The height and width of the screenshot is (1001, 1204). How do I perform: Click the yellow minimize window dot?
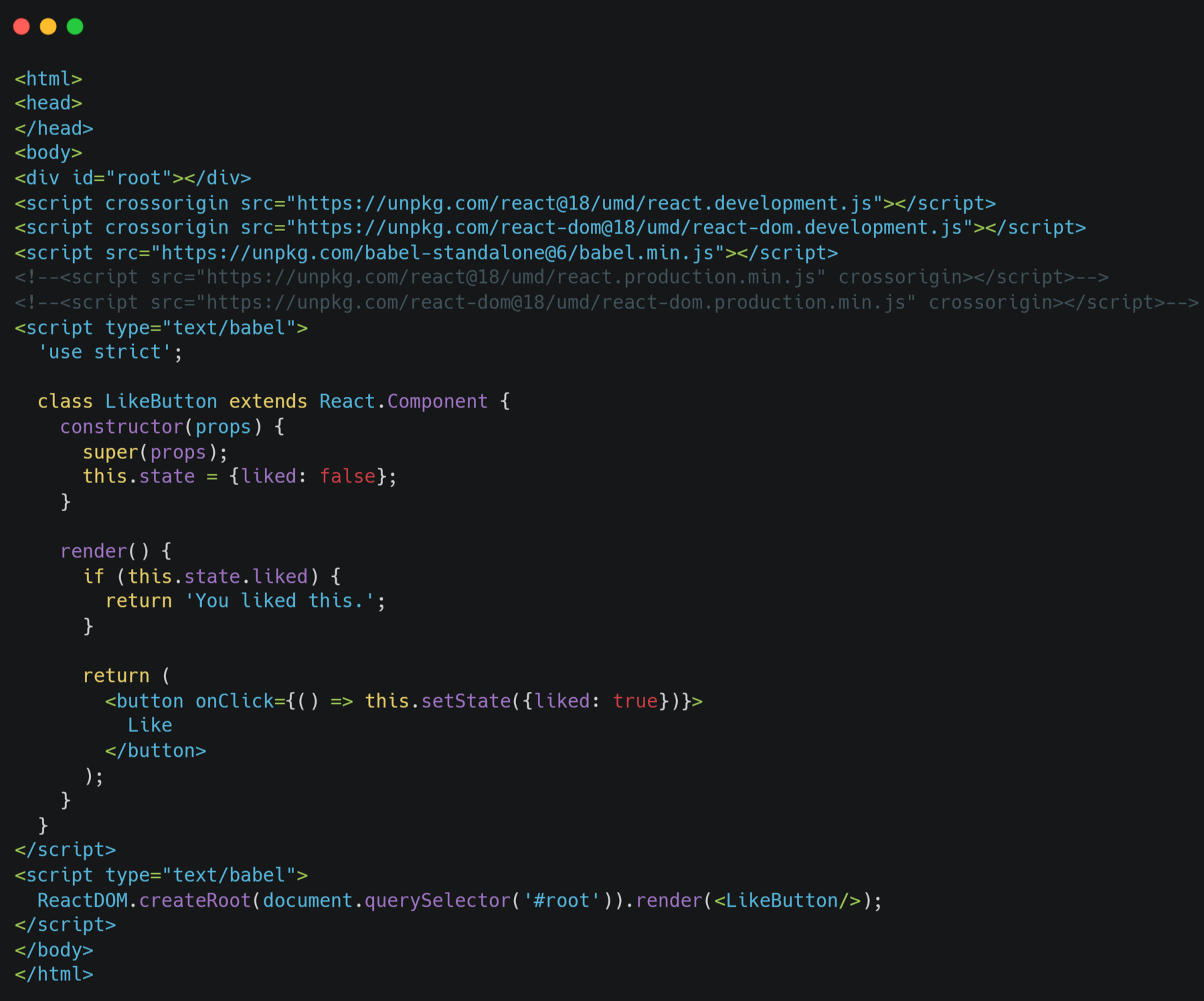pyautogui.click(x=48, y=26)
